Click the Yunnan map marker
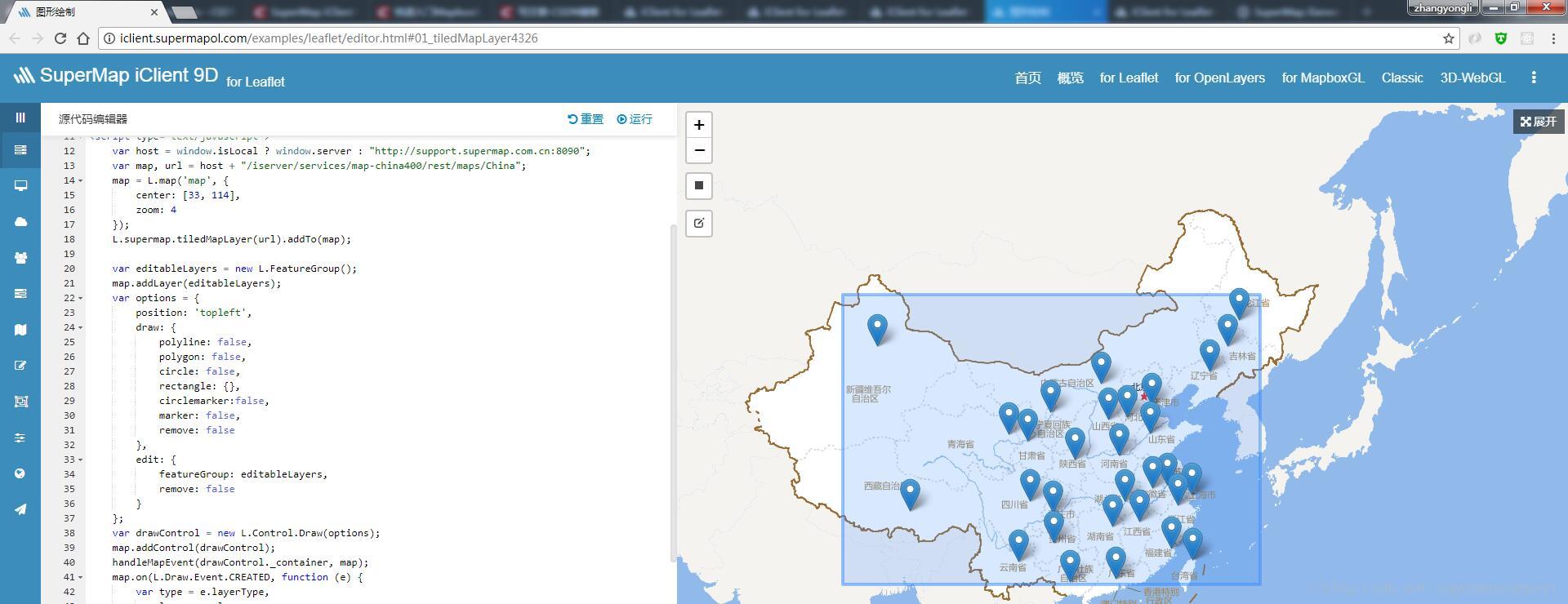The image size is (1568, 604). point(1018,545)
